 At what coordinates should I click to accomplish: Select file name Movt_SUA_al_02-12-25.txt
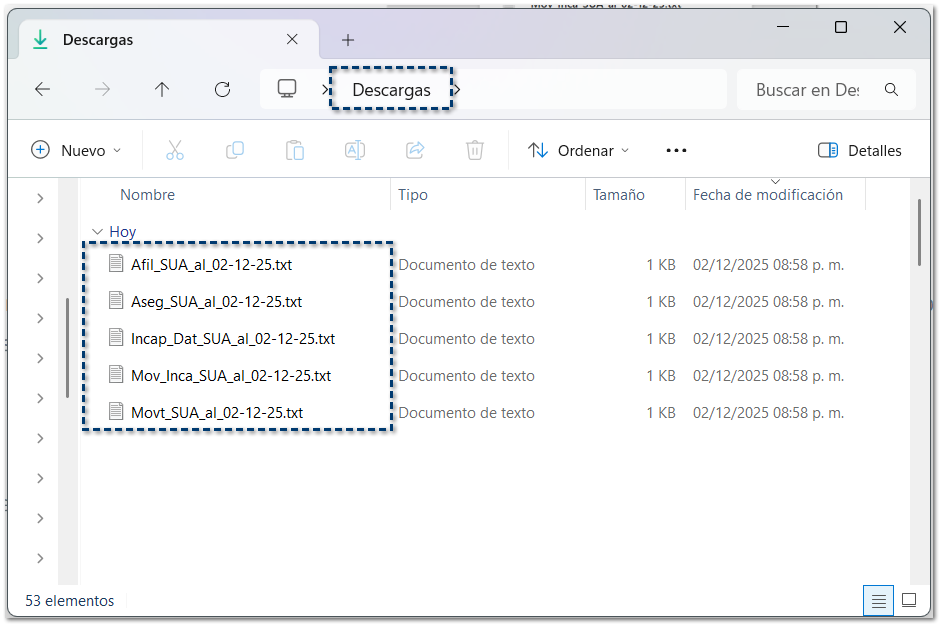[x=217, y=413]
